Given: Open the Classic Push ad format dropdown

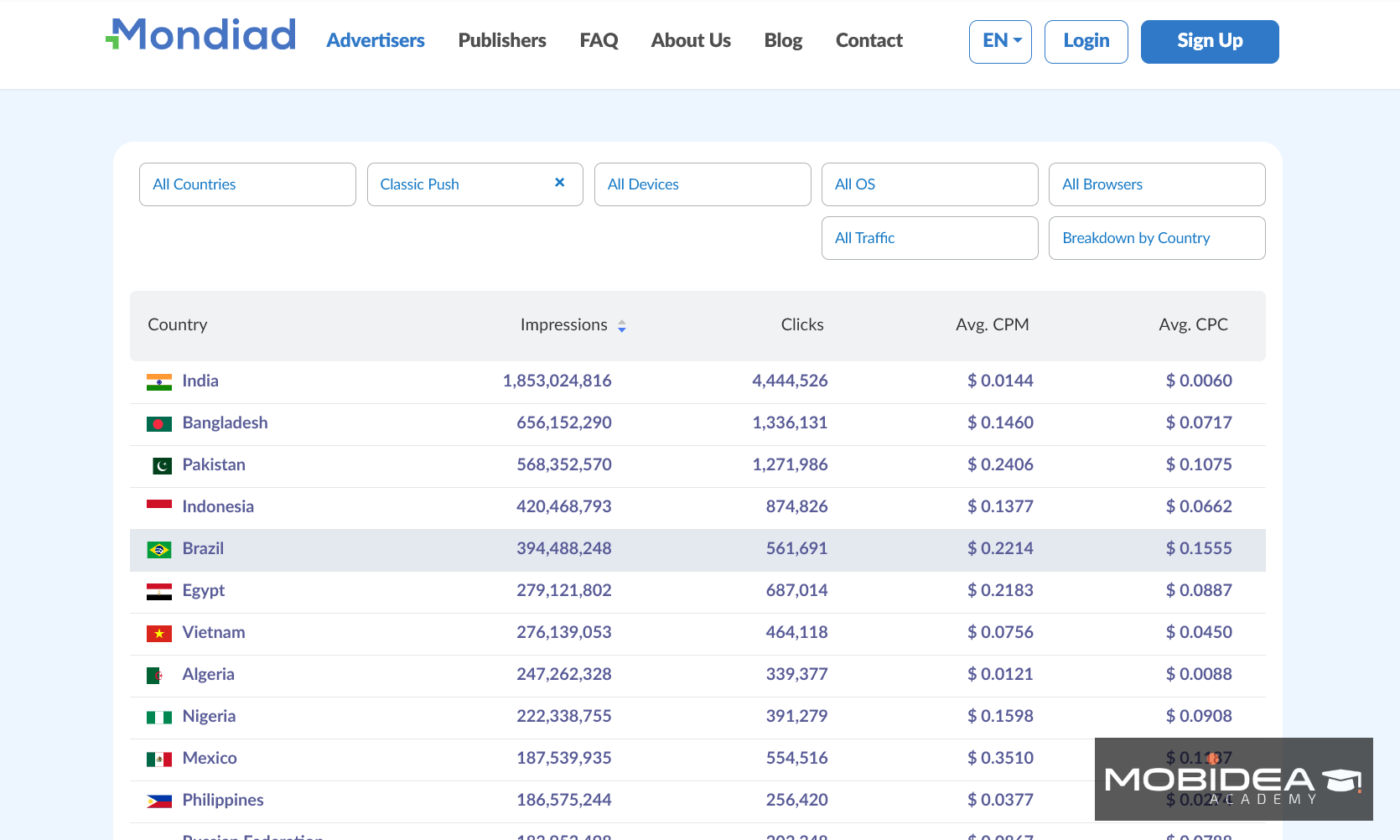Looking at the screenshot, I should click(x=474, y=184).
